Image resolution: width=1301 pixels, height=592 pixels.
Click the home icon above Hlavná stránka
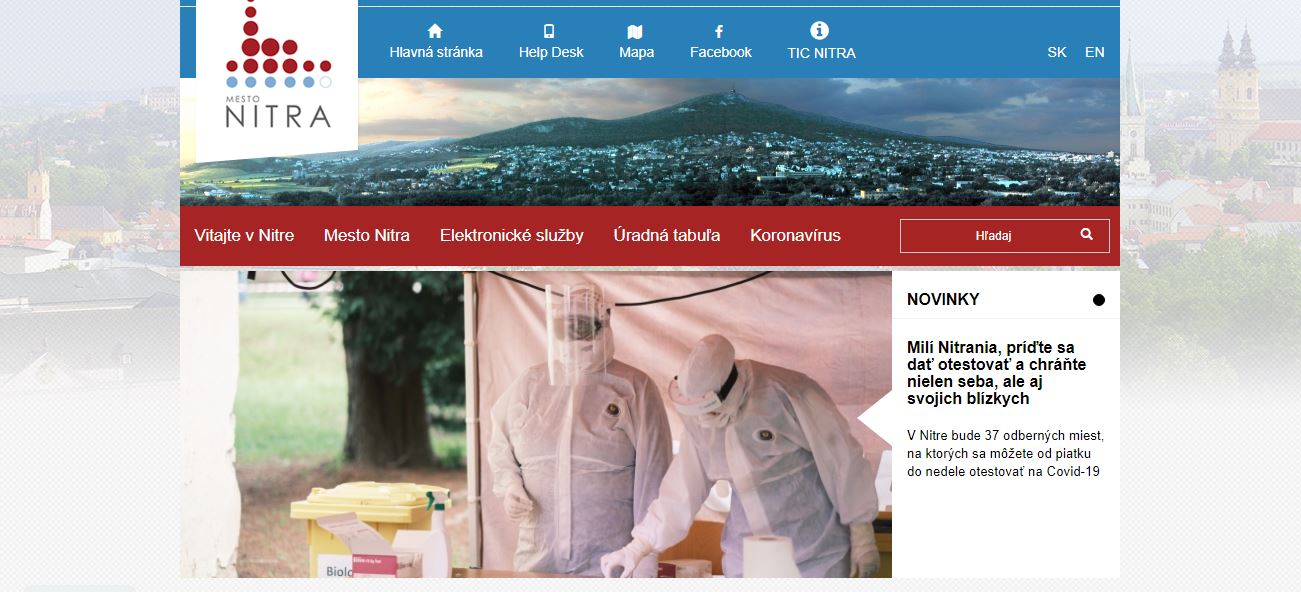click(x=435, y=31)
